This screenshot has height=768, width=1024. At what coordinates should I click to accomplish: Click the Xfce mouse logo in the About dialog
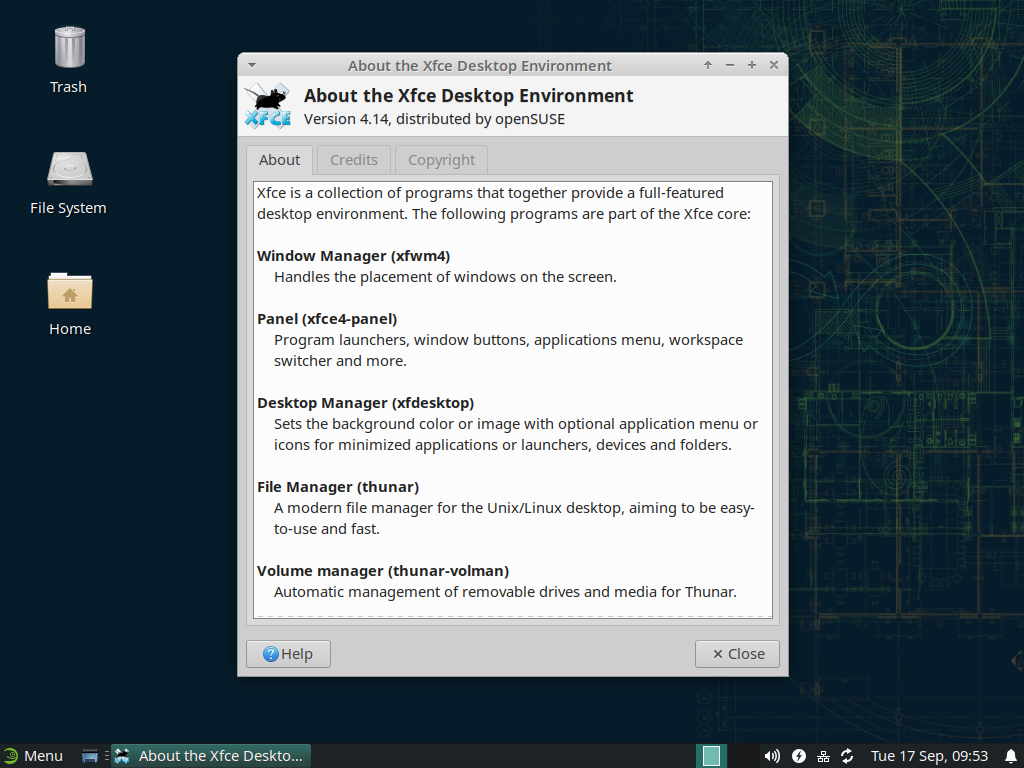[x=266, y=105]
